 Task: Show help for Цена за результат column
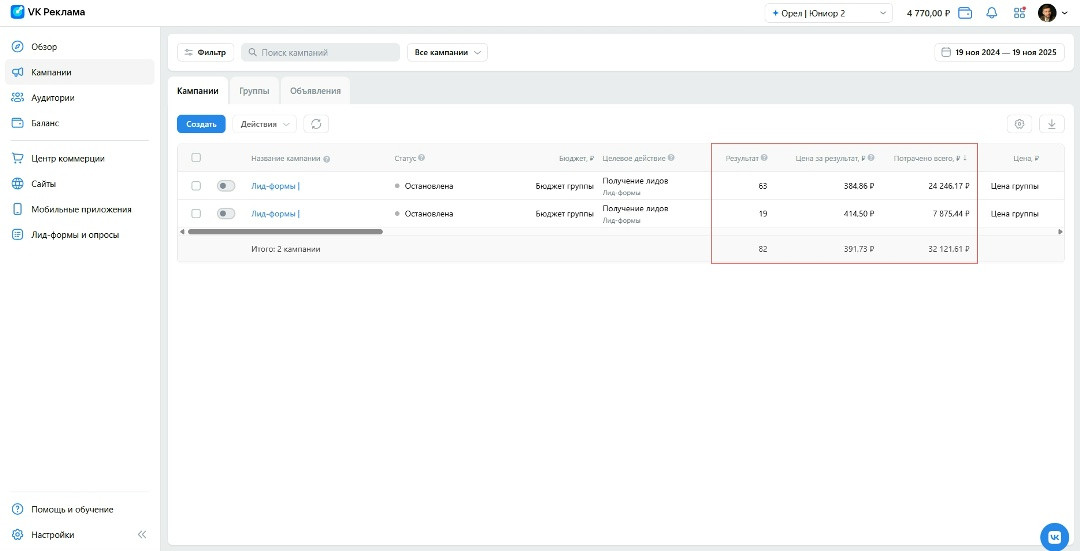click(x=871, y=158)
